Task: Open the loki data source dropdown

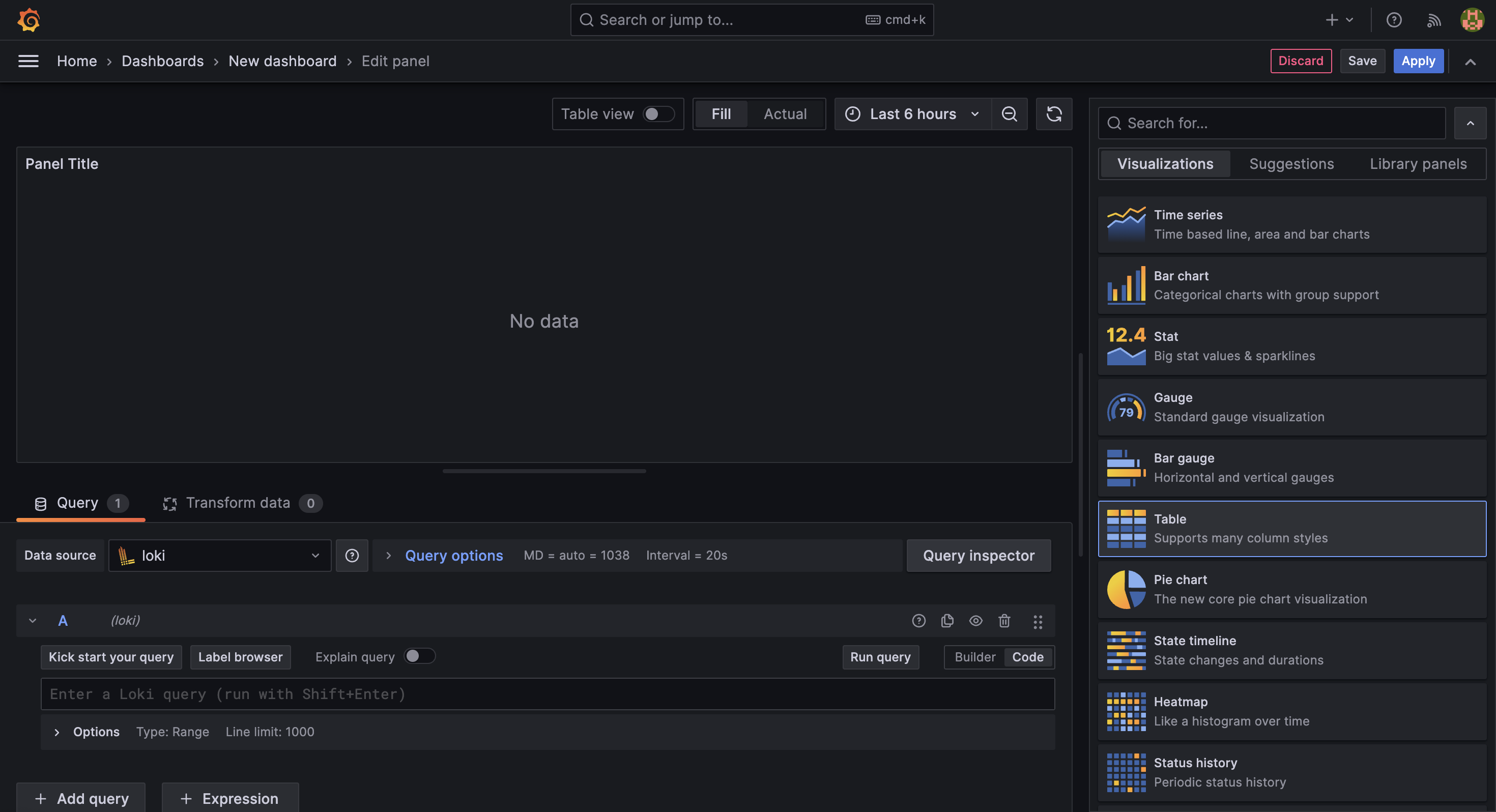Action: click(x=219, y=555)
